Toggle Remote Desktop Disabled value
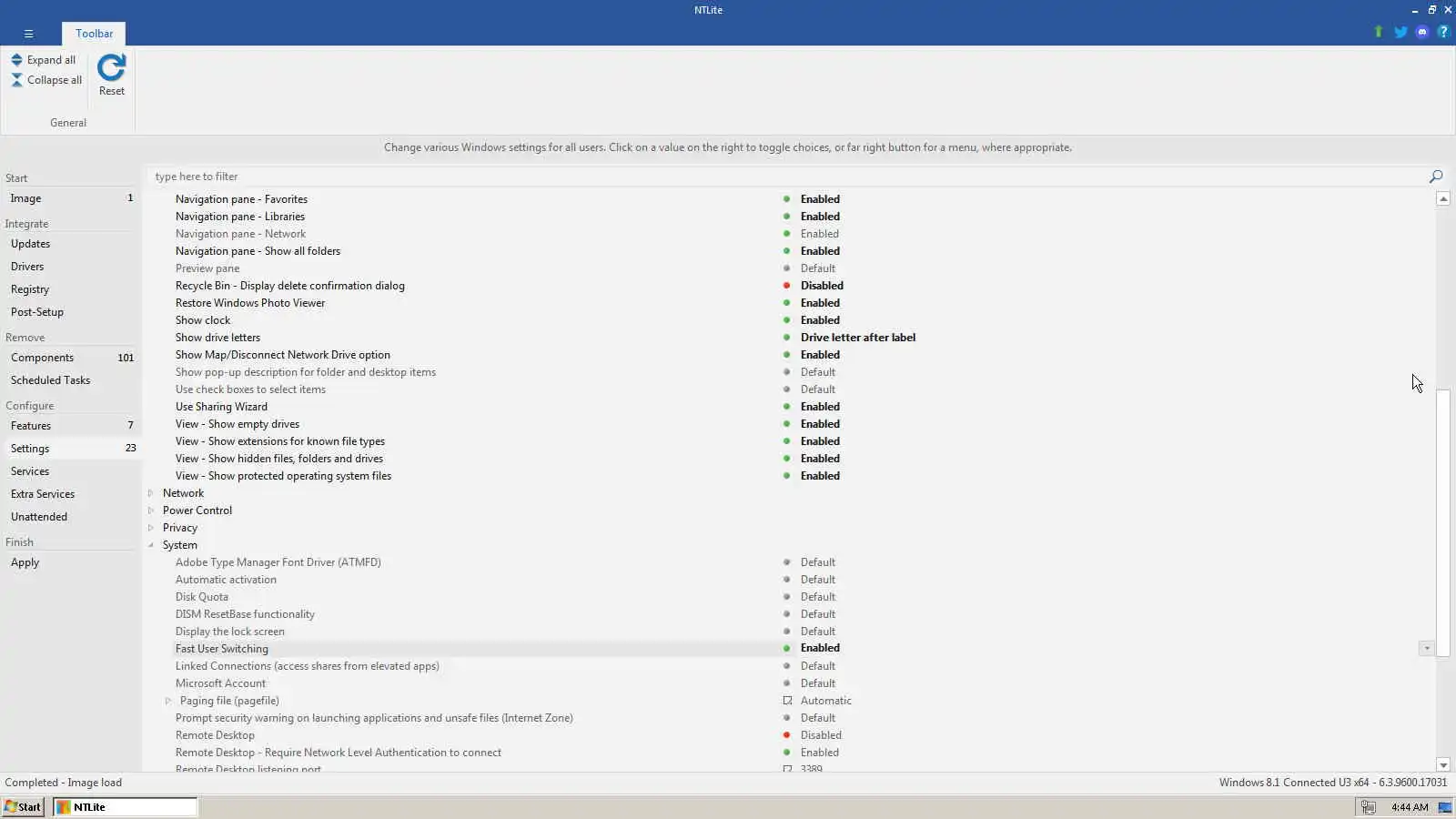The width and height of the screenshot is (1456, 819). (x=821, y=735)
